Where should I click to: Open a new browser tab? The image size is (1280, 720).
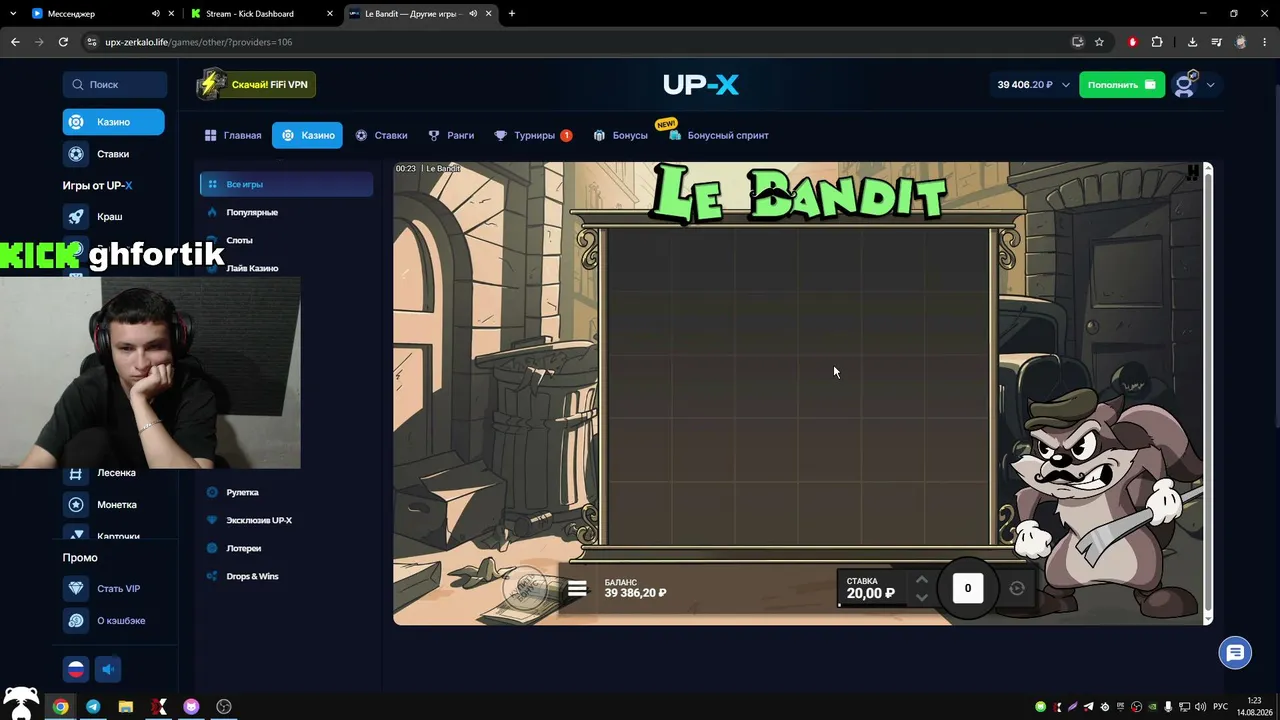[x=512, y=14]
